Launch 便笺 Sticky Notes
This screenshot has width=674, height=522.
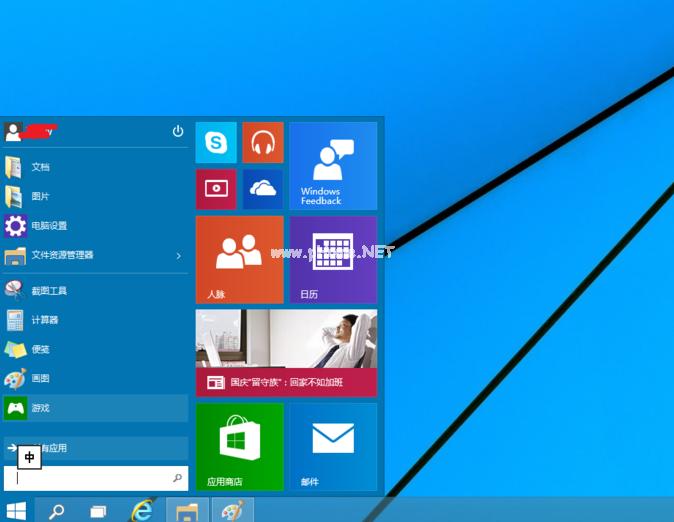click(x=95, y=349)
